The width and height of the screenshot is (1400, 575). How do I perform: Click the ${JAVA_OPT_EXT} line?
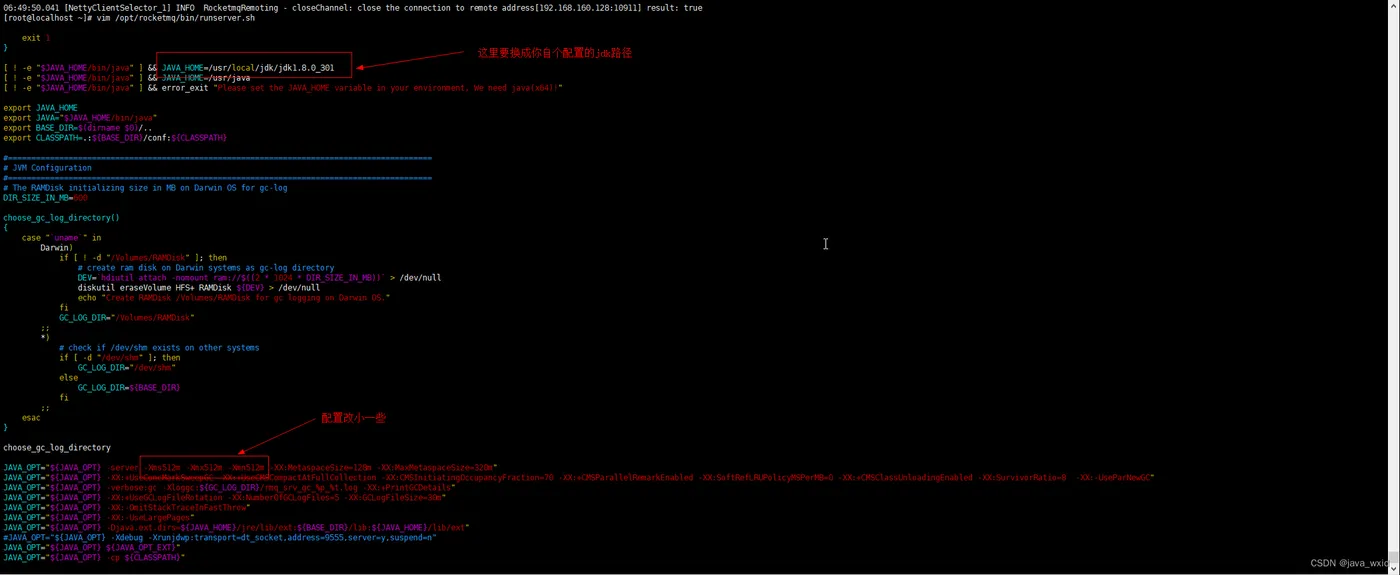[x=93, y=547]
